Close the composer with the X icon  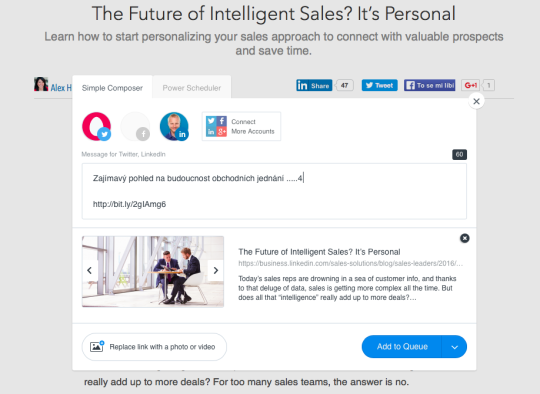476,101
